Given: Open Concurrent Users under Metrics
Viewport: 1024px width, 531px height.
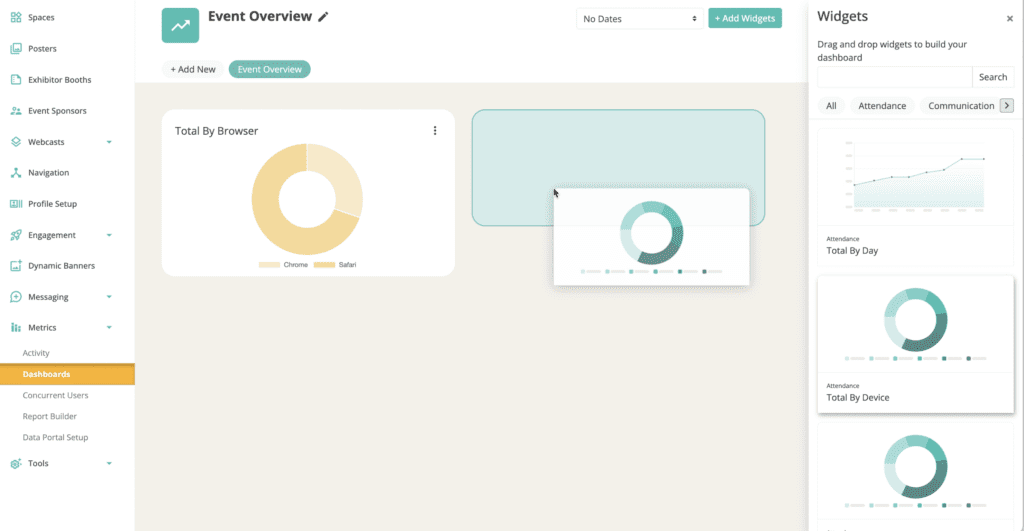Looking at the screenshot, I should coord(55,395).
